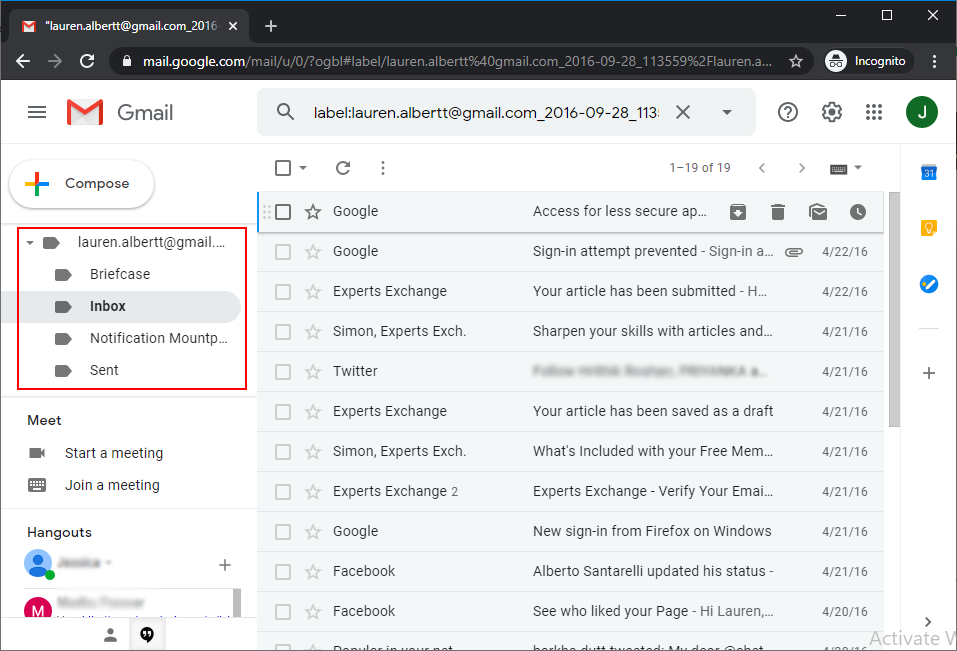Show search options dropdown in search bar
The image size is (957, 651).
point(727,112)
